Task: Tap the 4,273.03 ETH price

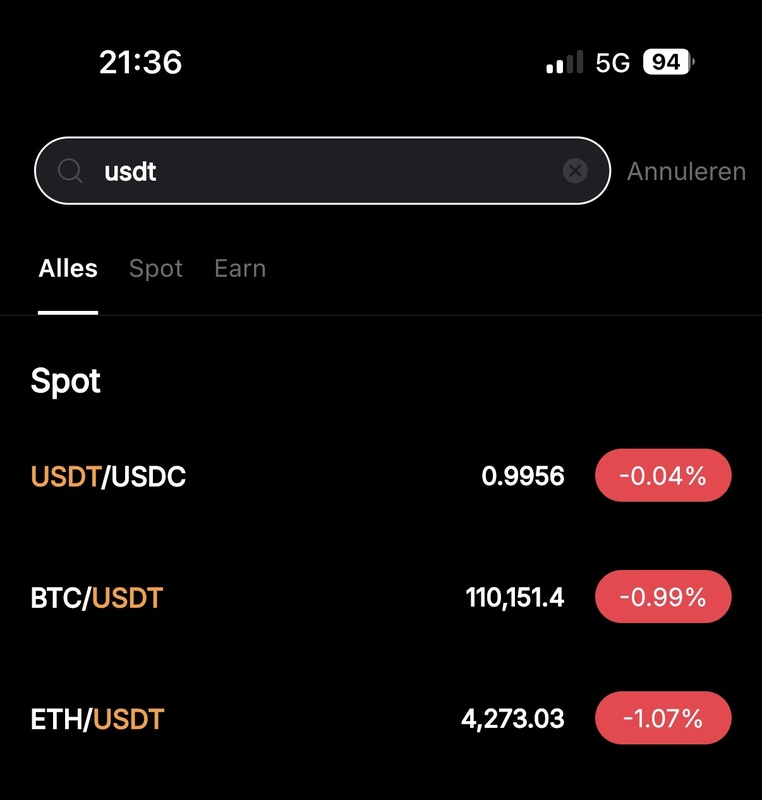Action: tap(513, 718)
